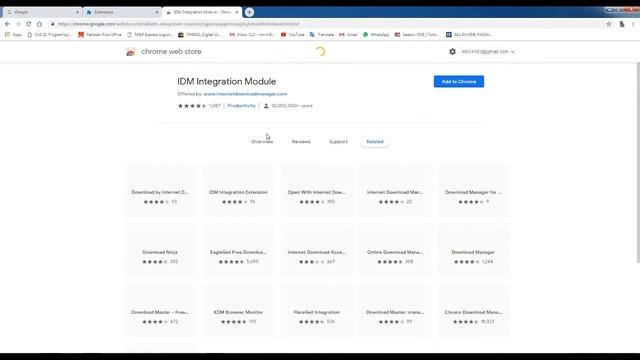Close the Google tab
This screenshot has height=360, width=640.
(x=78, y=12)
